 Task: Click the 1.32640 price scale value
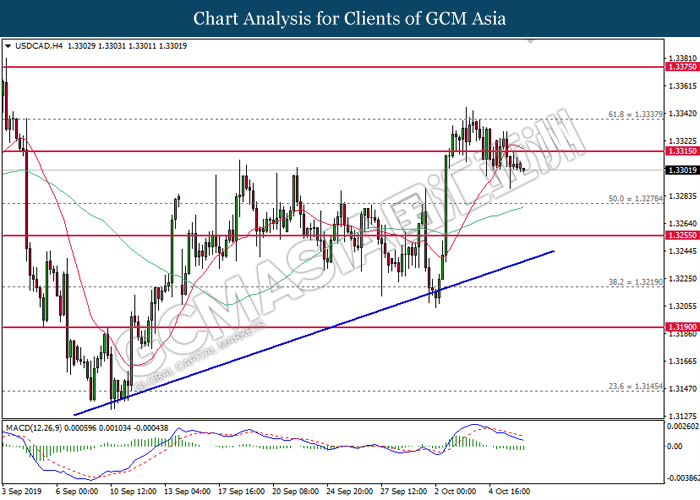pos(683,224)
